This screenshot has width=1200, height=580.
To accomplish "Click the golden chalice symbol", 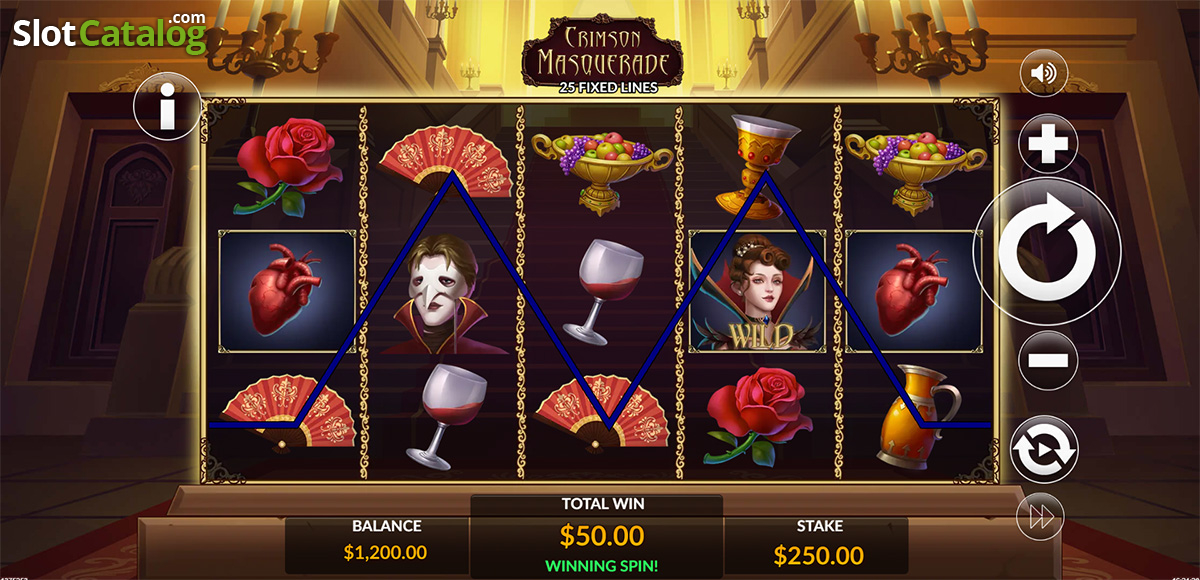I will coord(757,165).
